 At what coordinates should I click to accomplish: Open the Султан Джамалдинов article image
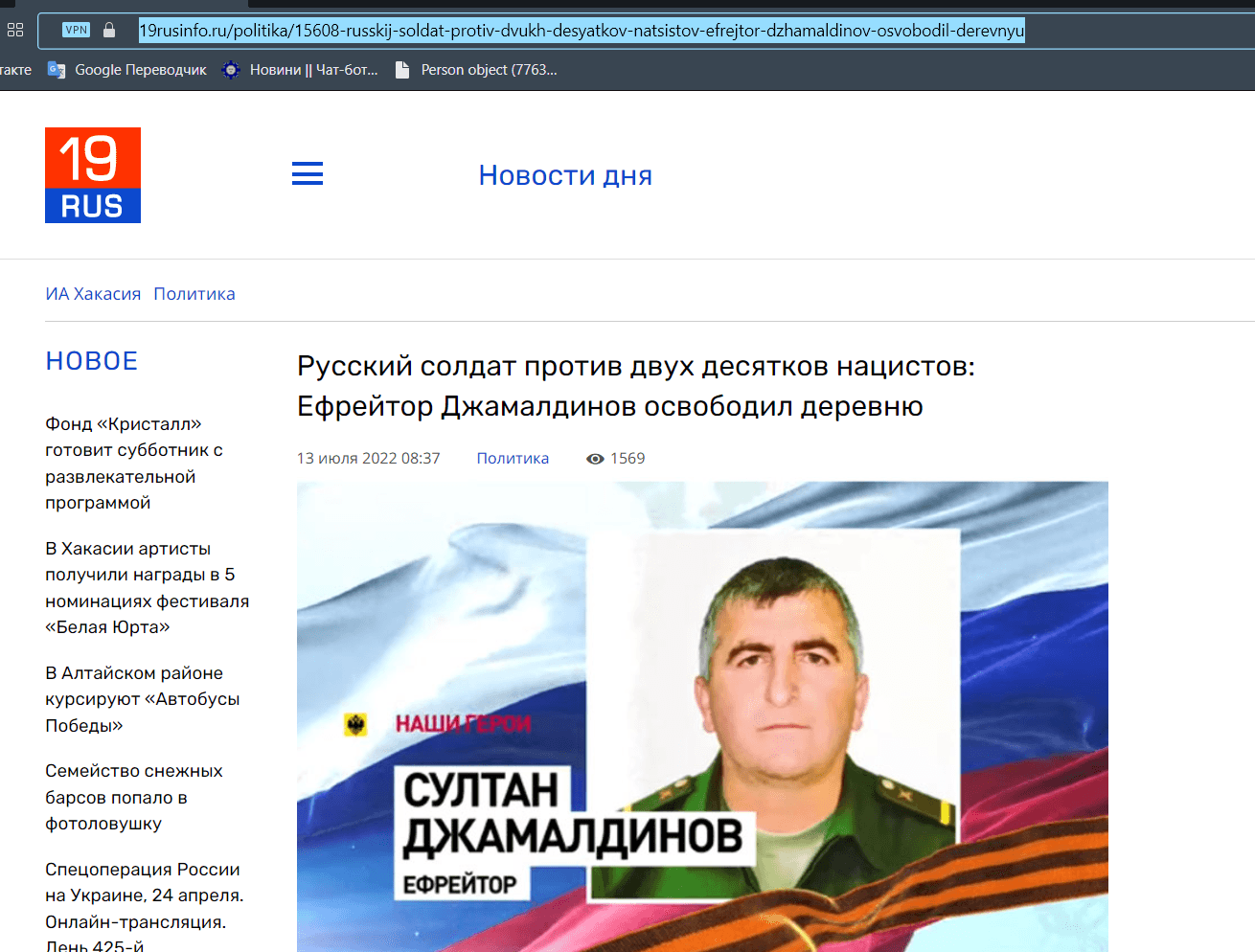click(x=702, y=716)
